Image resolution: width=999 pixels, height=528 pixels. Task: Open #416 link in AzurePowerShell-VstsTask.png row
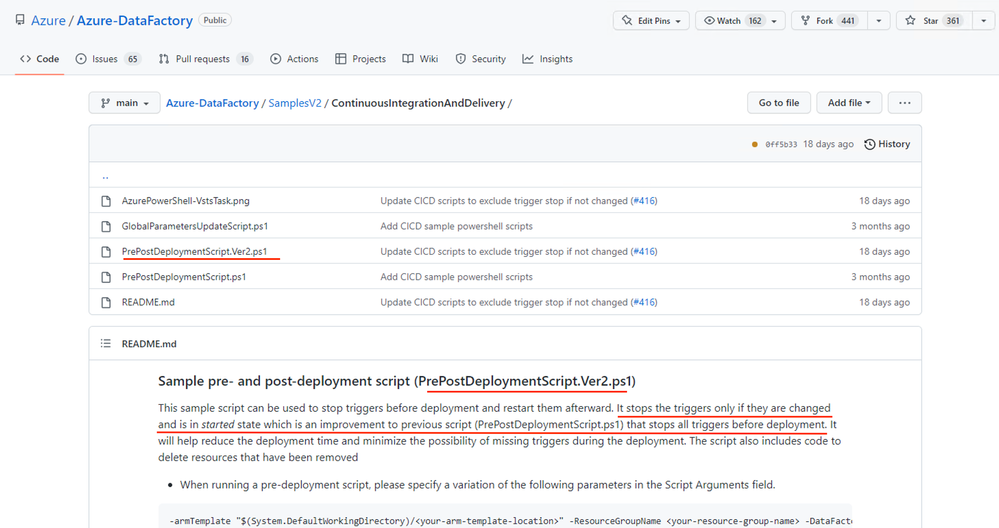coord(644,201)
